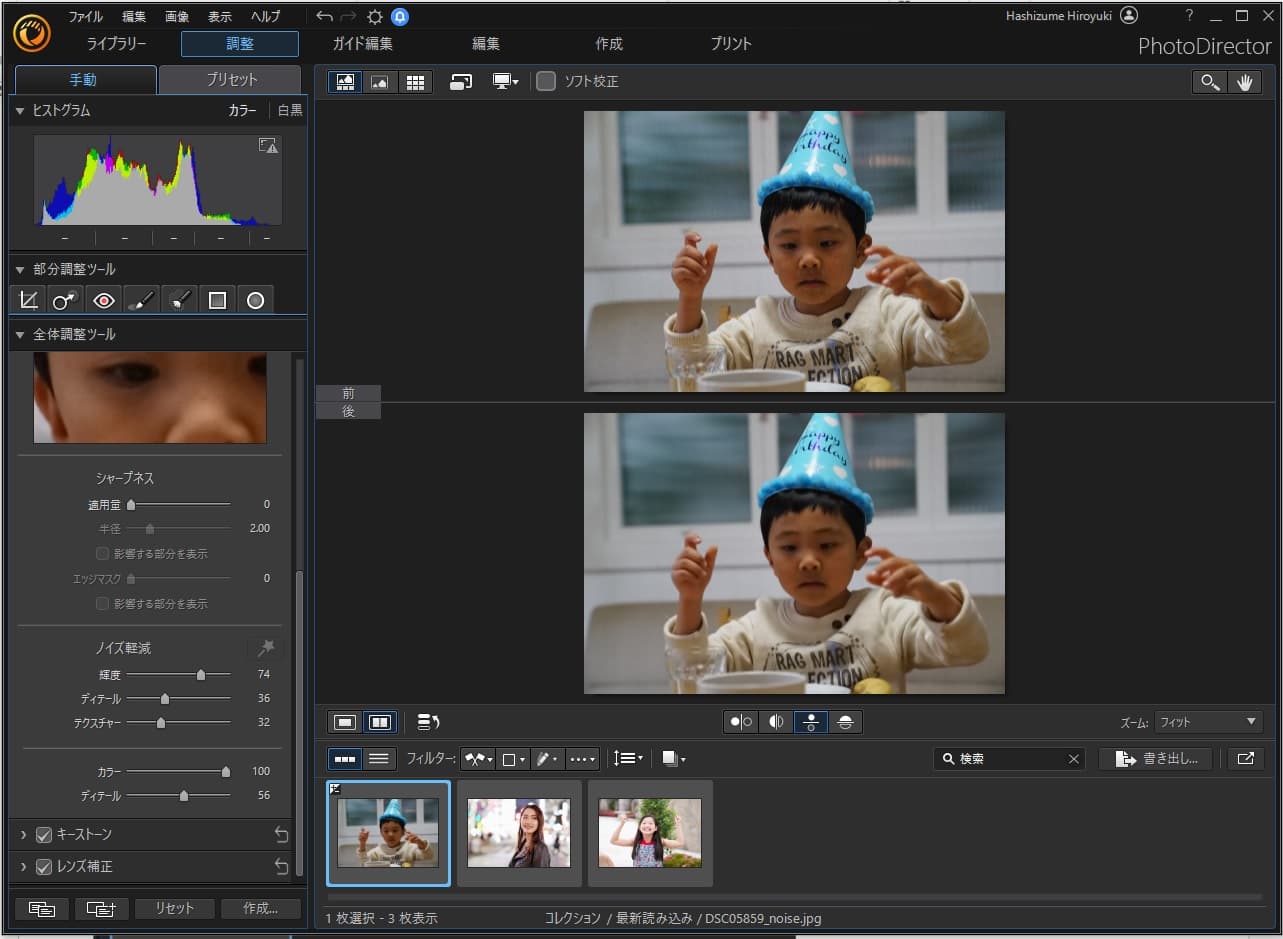
Task: Click the 書き出し button
Action: pos(1156,758)
